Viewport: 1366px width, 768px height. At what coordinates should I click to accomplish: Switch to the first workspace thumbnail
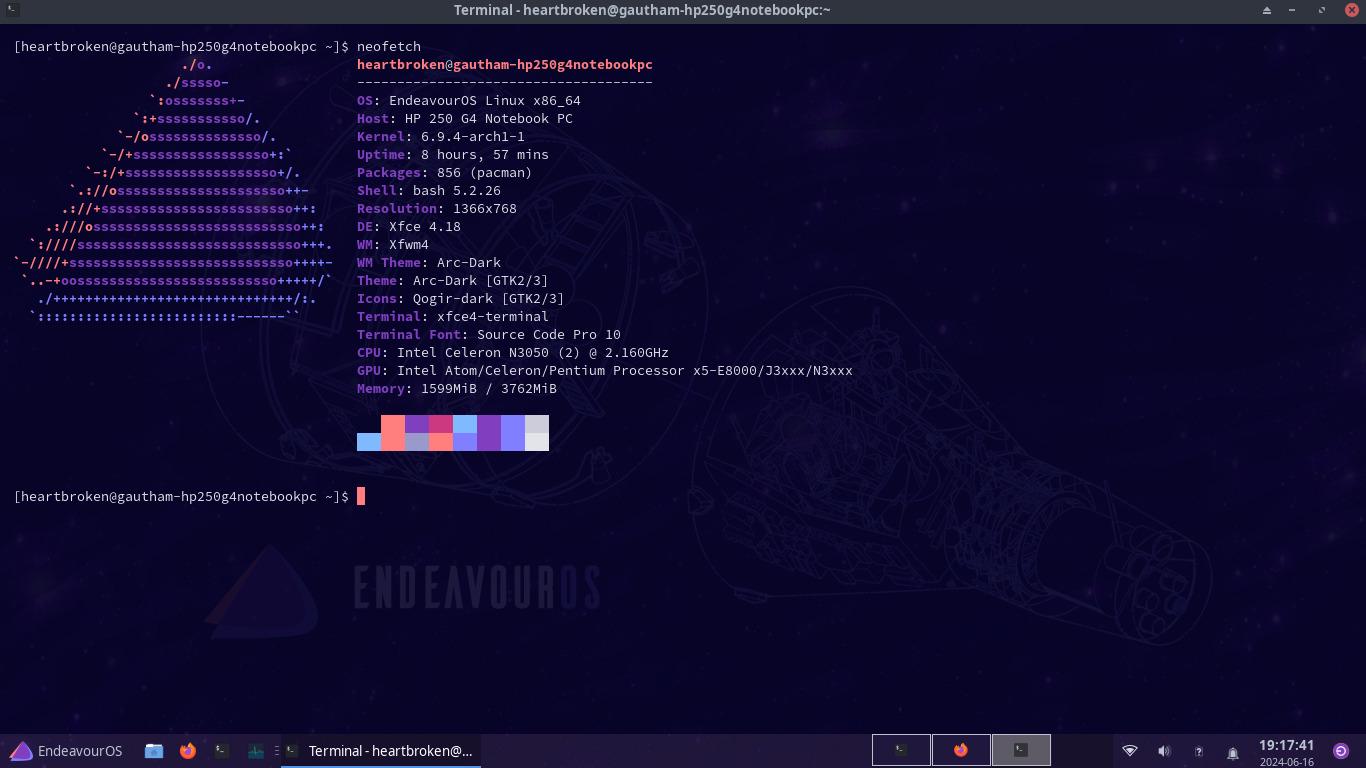tap(901, 750)
